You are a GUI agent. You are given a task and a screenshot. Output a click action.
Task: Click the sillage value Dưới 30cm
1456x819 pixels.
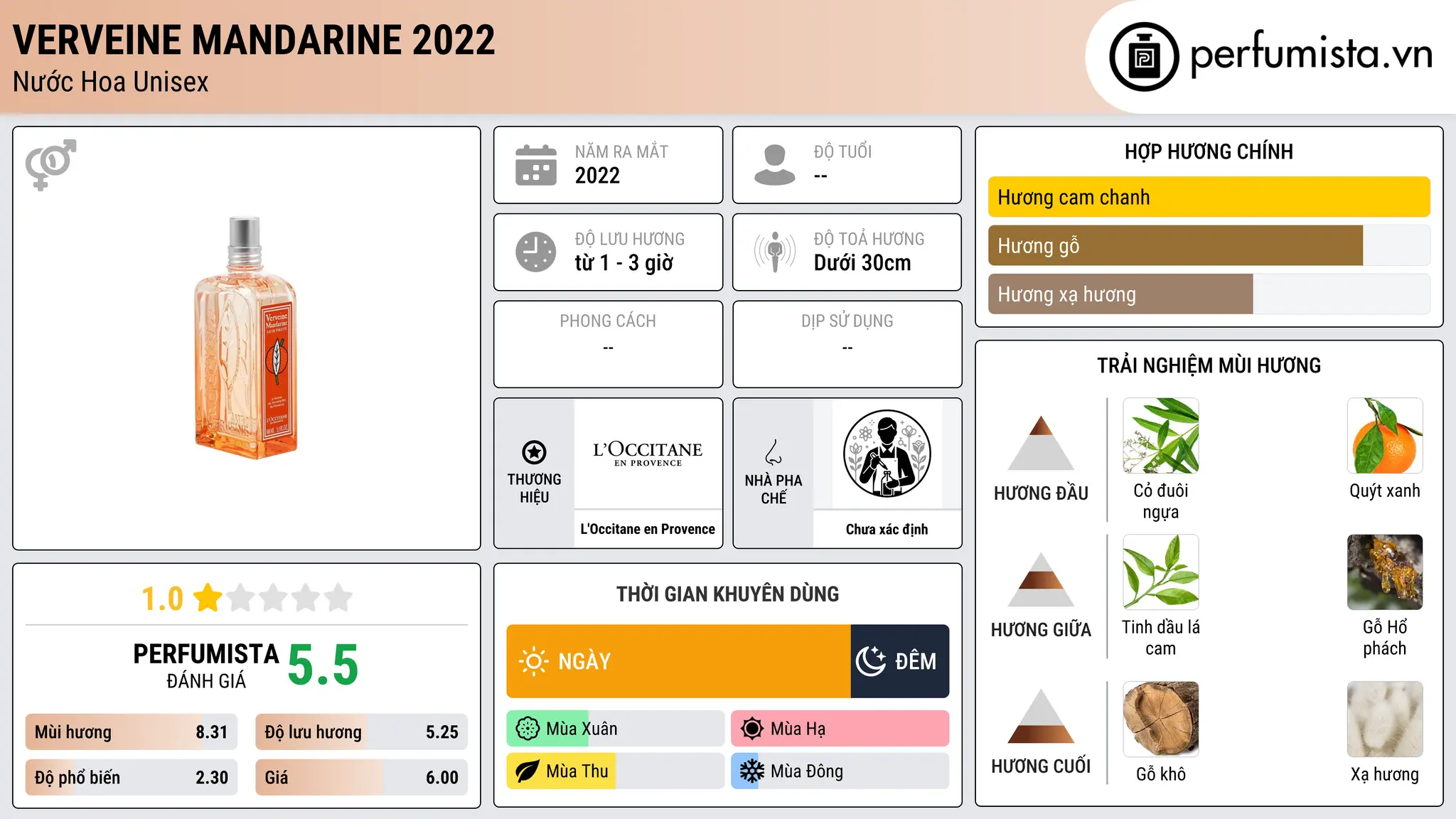(862, 262)
